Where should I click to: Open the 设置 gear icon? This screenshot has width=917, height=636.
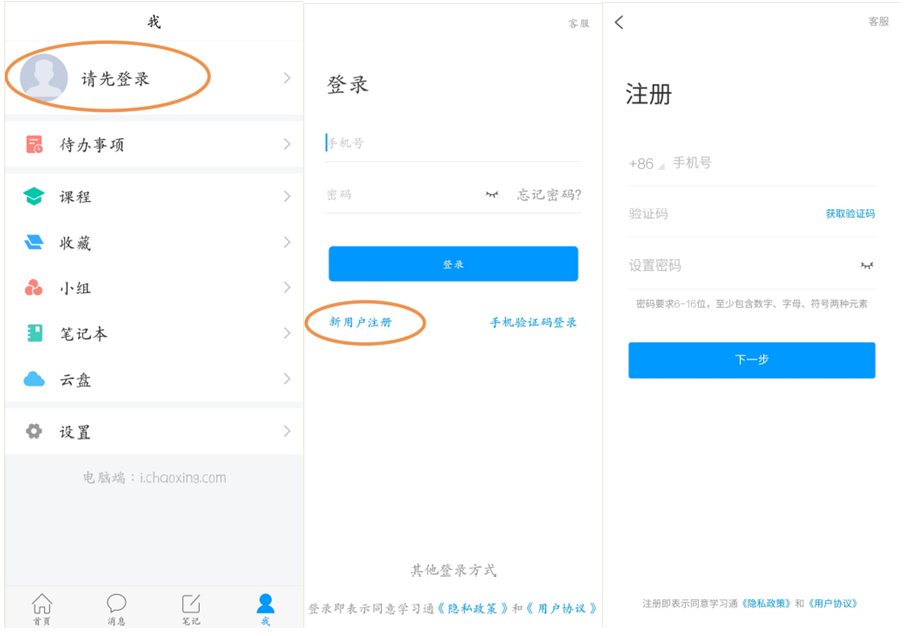35,432
